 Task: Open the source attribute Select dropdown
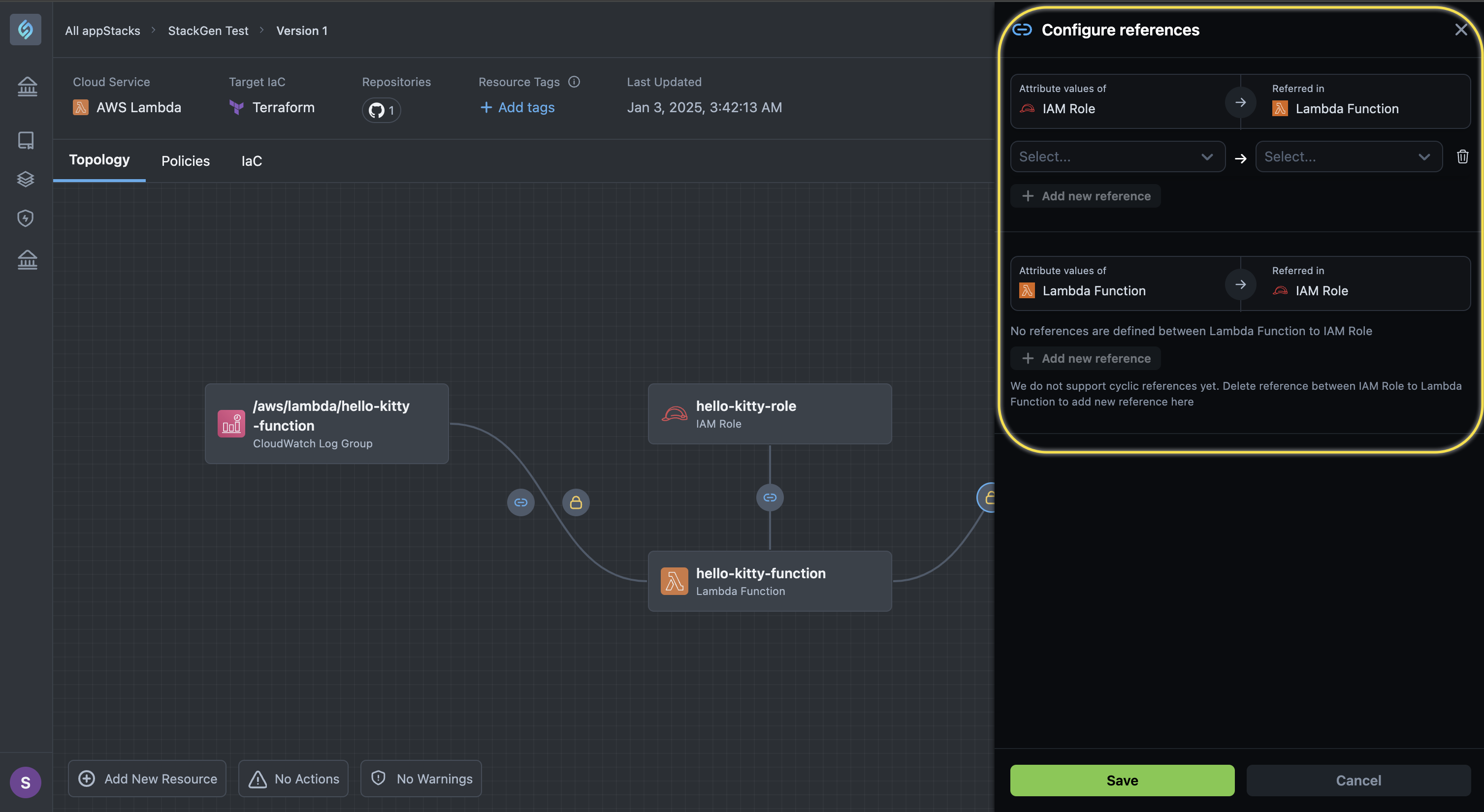1117,156
